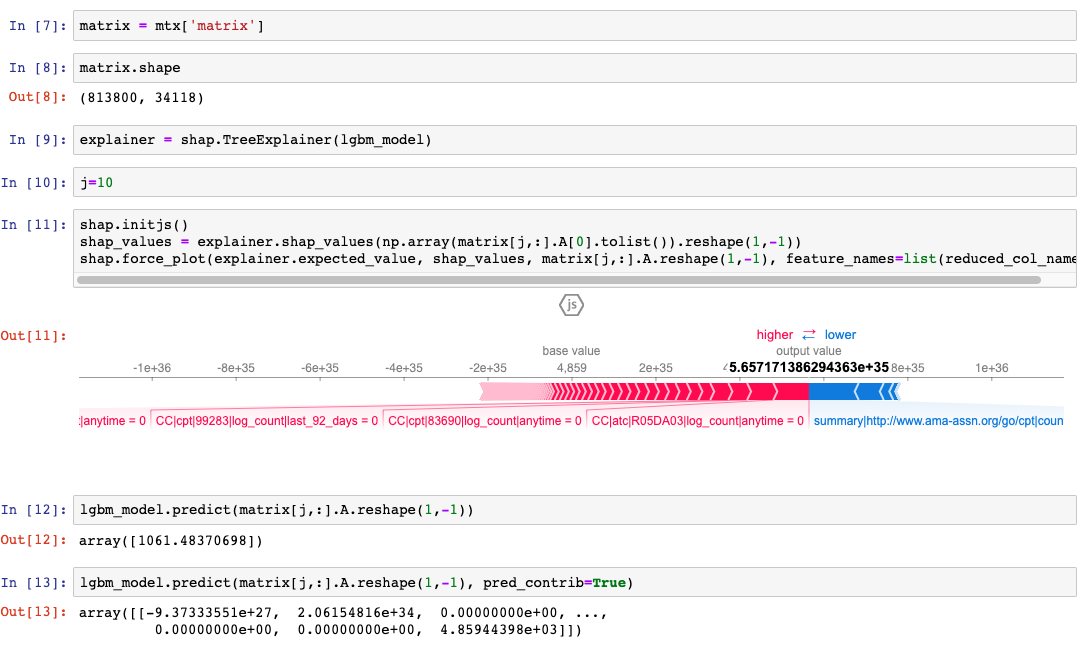Click the red feature segment CC|atc|R05DA03|log_count|anytime
Screen dimensions: 1092x651
click(695, 420)
